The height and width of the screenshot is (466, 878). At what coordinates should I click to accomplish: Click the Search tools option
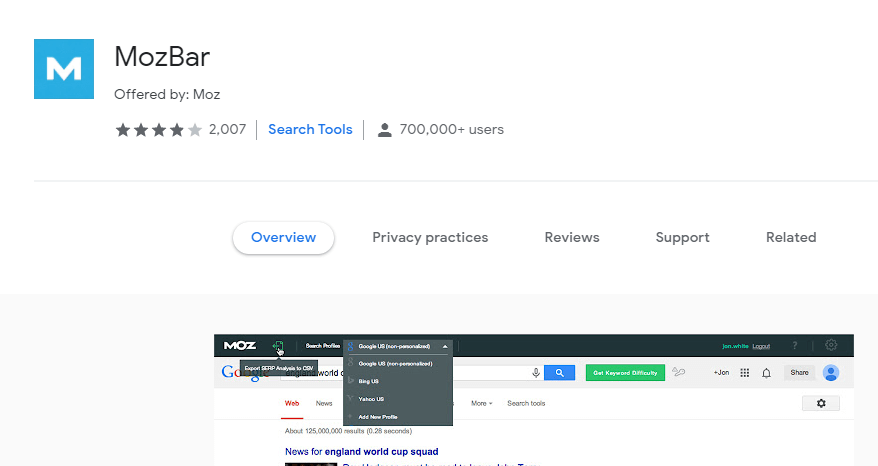526,403
